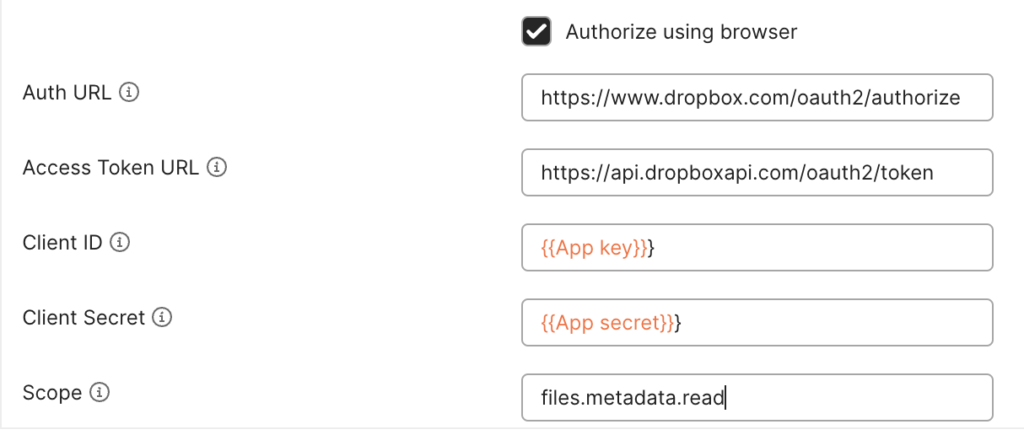Screen dimensions: 1024x435
Task: Click the orange App secret variable
Action: [x=607, y=323]
